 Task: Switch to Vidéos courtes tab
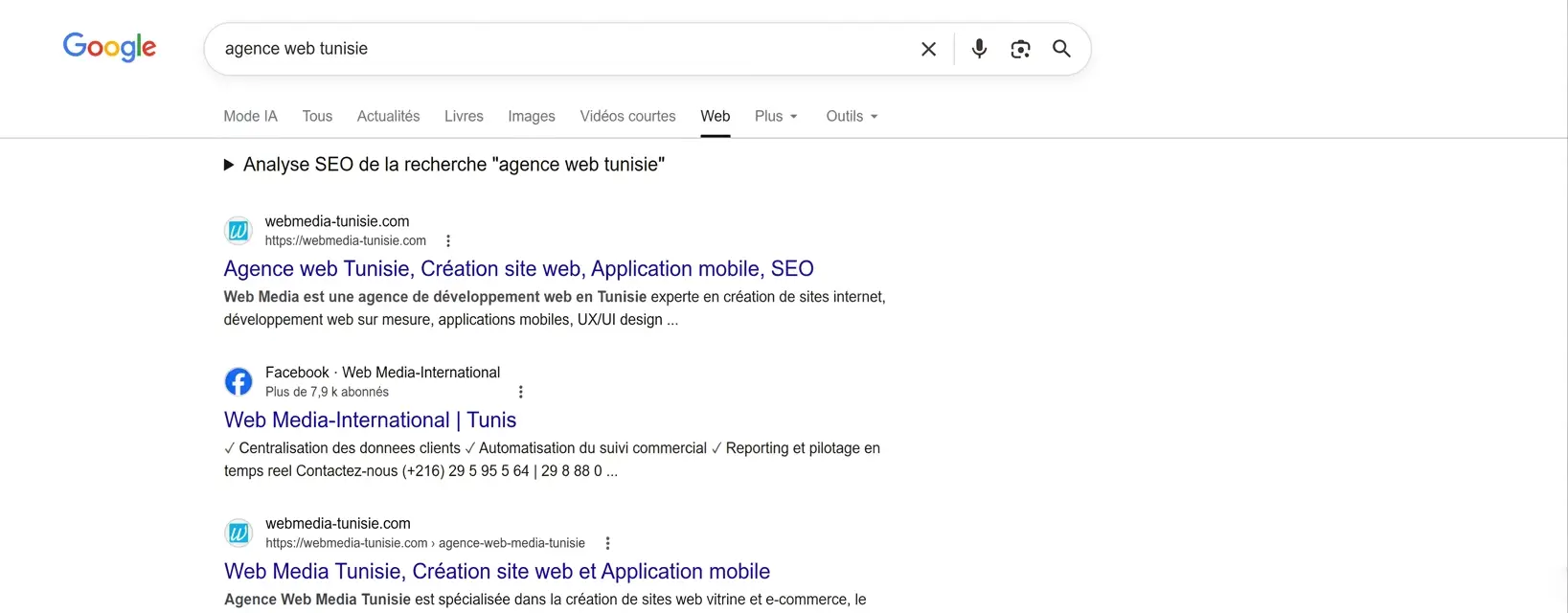(x=627, y=116)
